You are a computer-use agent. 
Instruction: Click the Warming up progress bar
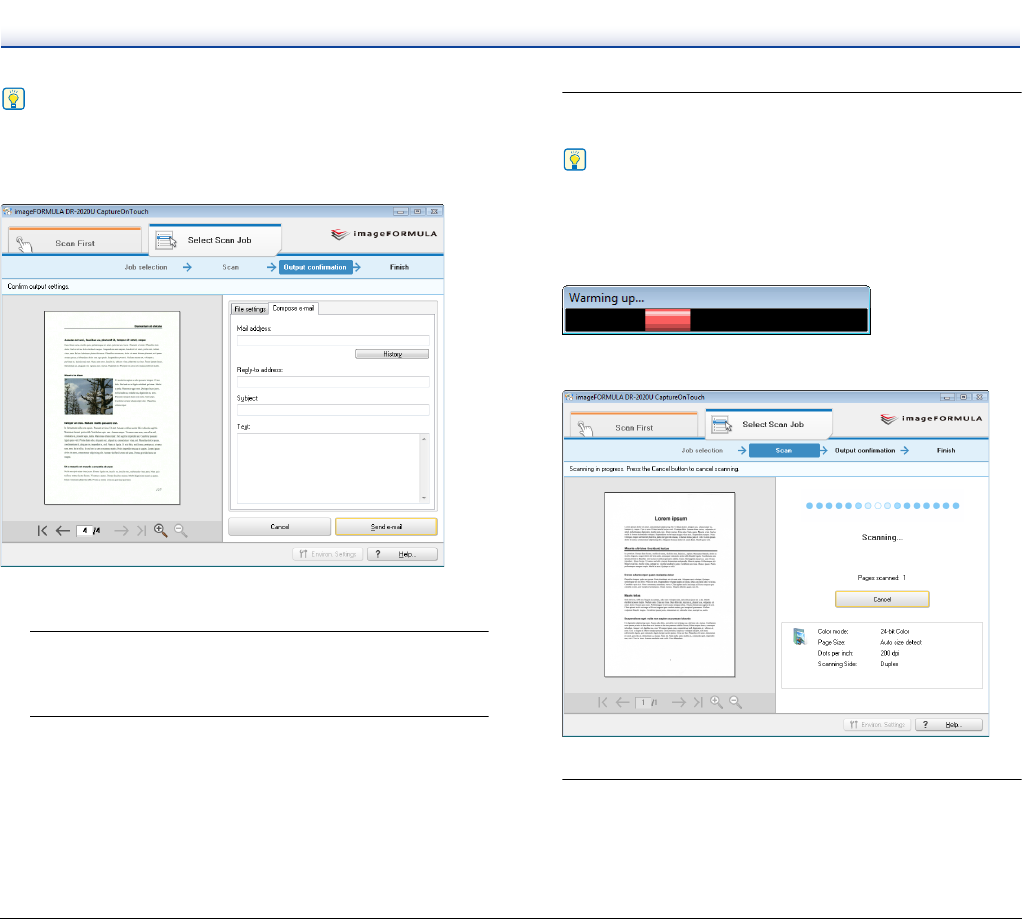[716, 318]
